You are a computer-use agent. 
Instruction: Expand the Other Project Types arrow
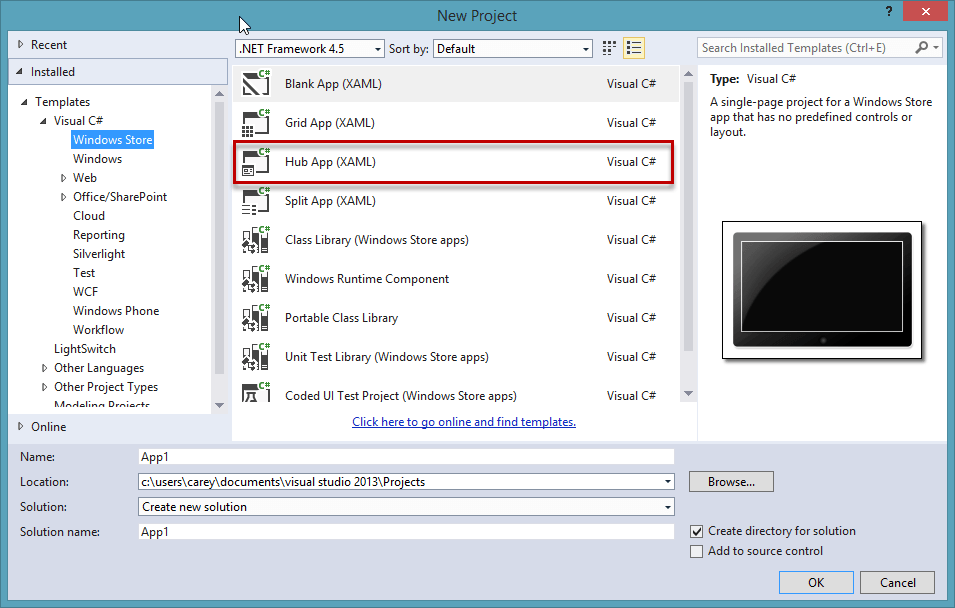44,387
